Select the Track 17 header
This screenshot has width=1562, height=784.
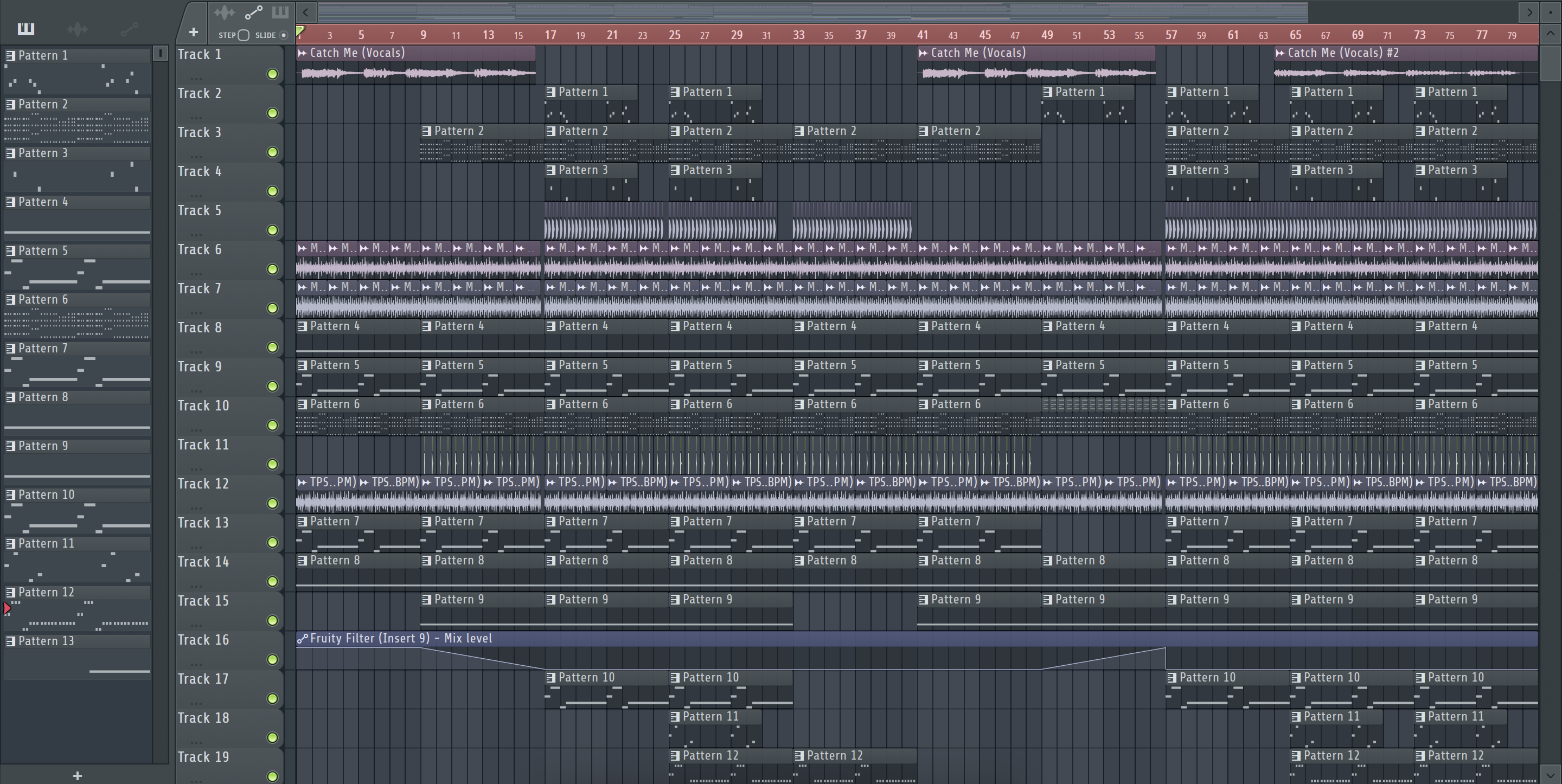229,690
